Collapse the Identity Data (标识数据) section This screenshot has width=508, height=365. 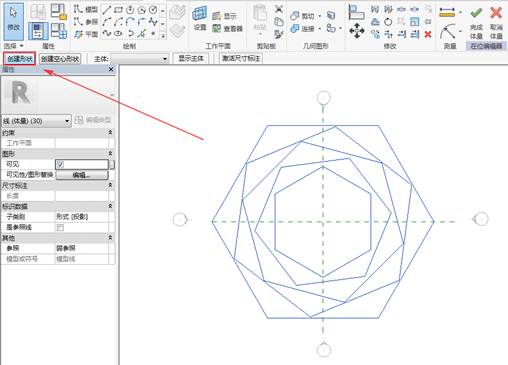pos(110,206)
